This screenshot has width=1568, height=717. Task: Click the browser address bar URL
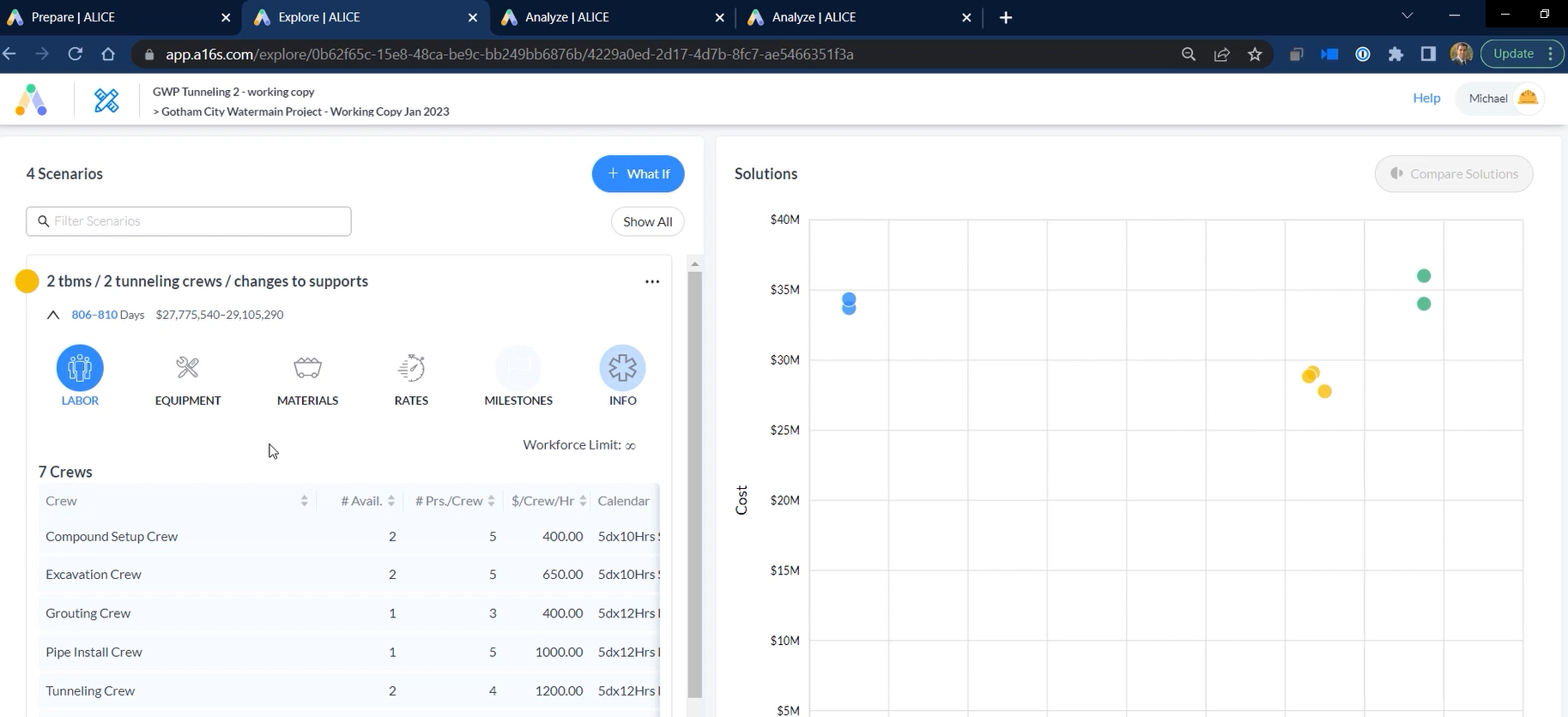509,54
